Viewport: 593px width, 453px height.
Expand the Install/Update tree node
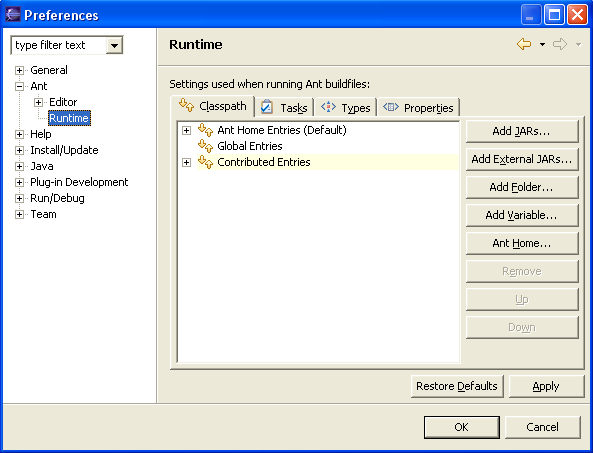pyautogui.click(x=19, y=150)
